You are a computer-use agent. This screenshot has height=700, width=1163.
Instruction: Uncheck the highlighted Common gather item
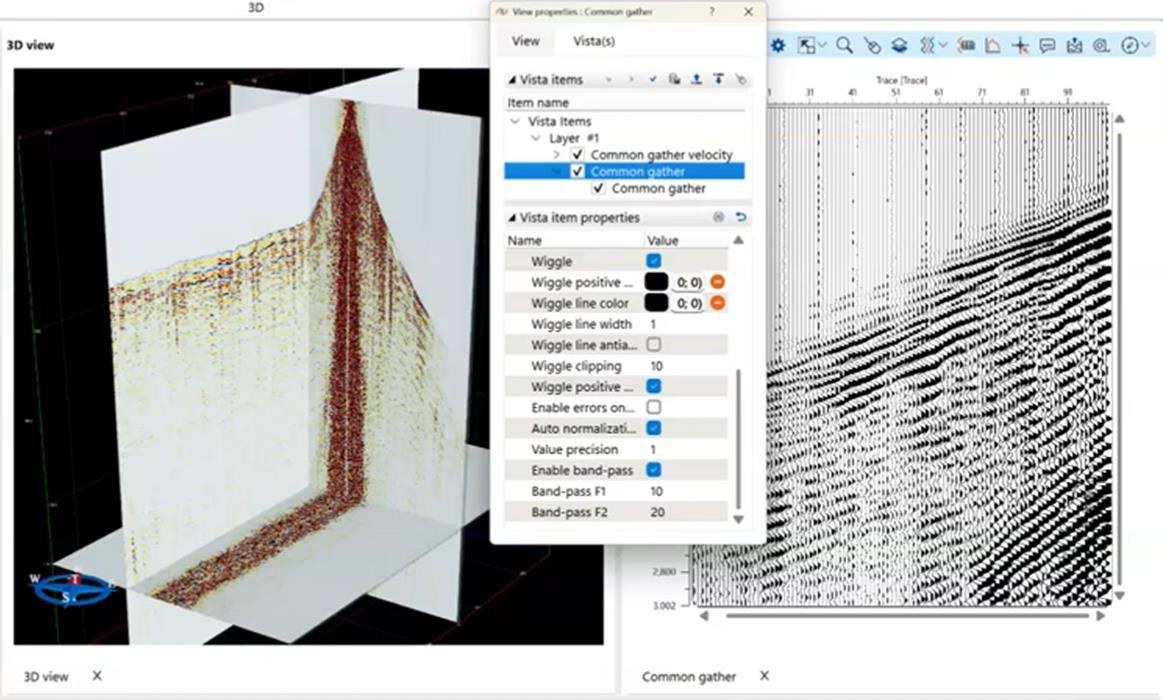click(x=577, y=171)
